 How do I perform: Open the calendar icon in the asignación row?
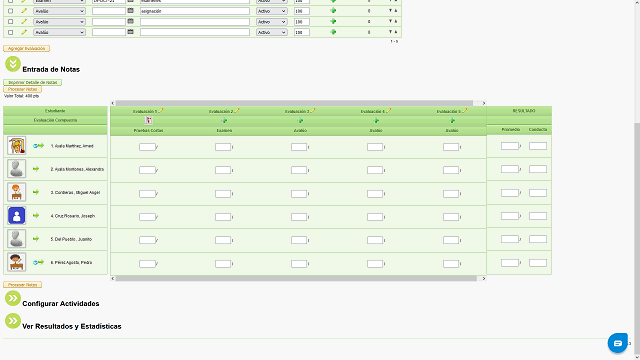click(131, 11)
